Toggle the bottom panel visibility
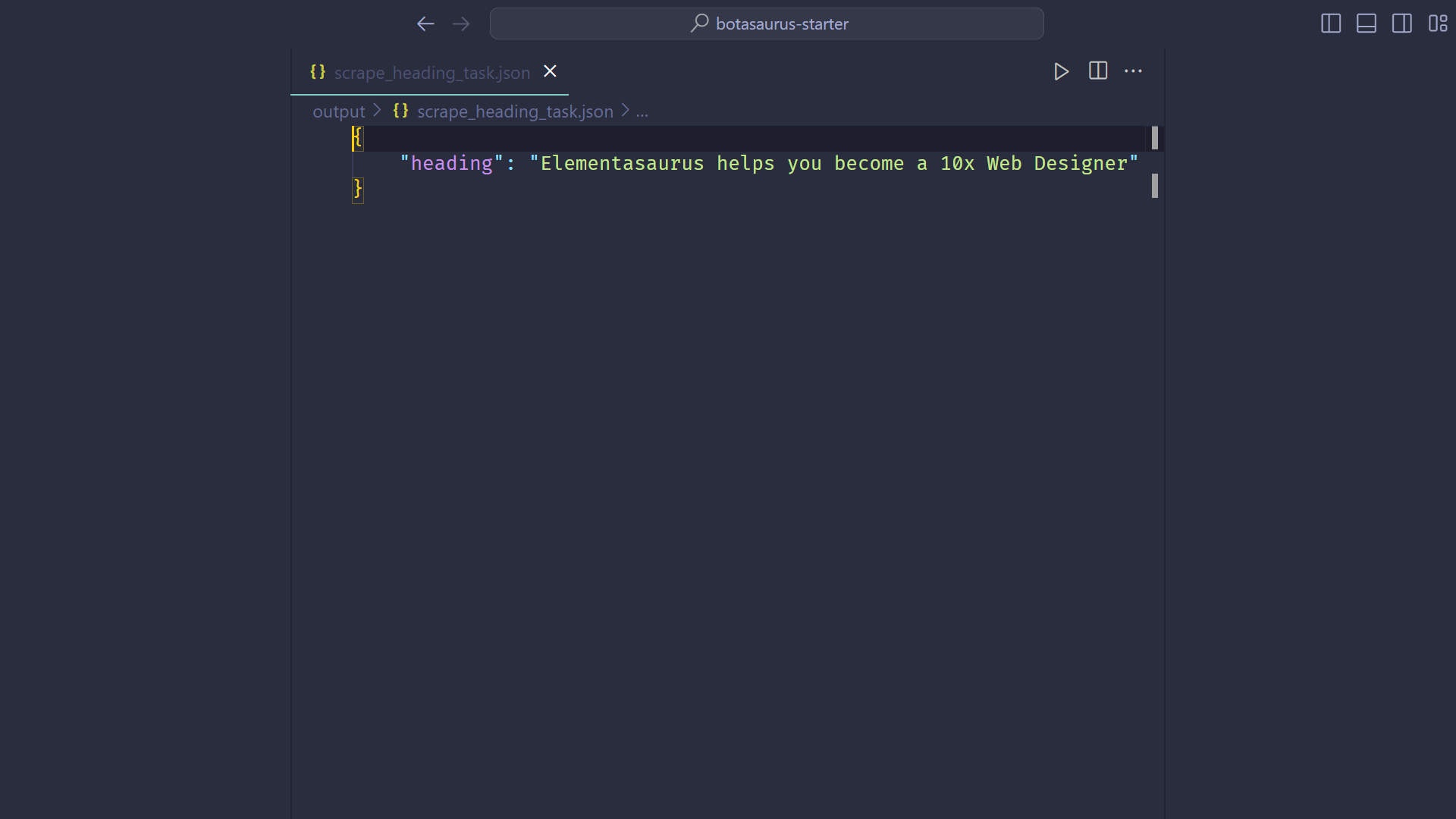The height and width of the screenshot is (819, 1456). [1366, 24]
